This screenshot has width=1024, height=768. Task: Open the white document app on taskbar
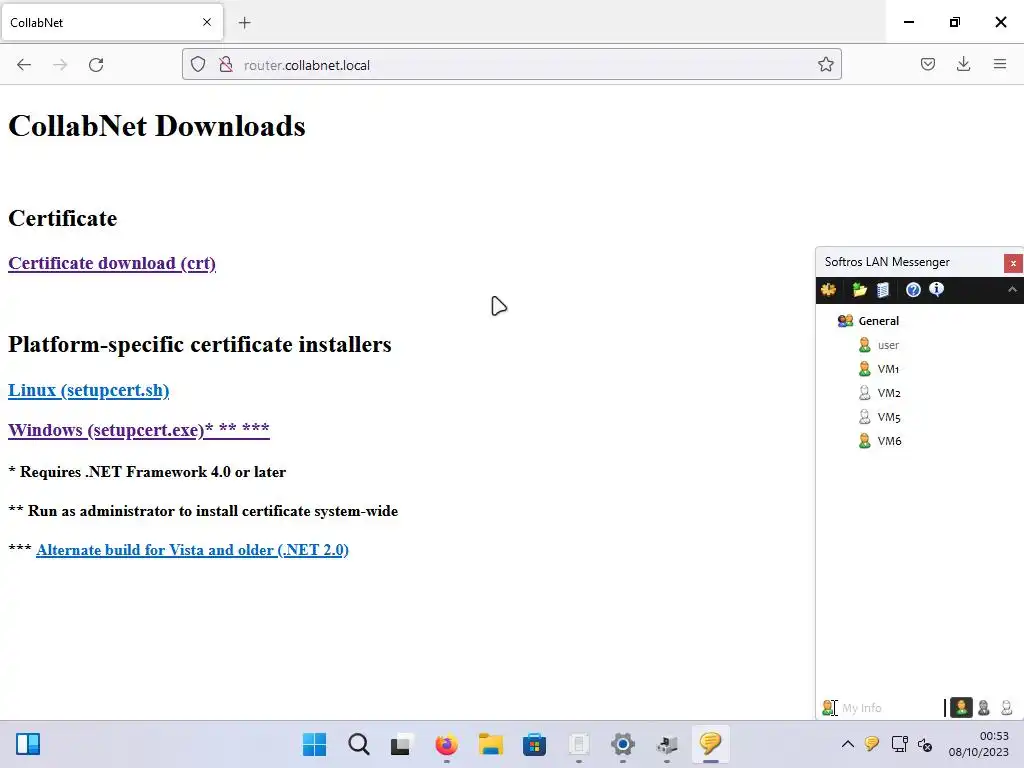(579, 744)
